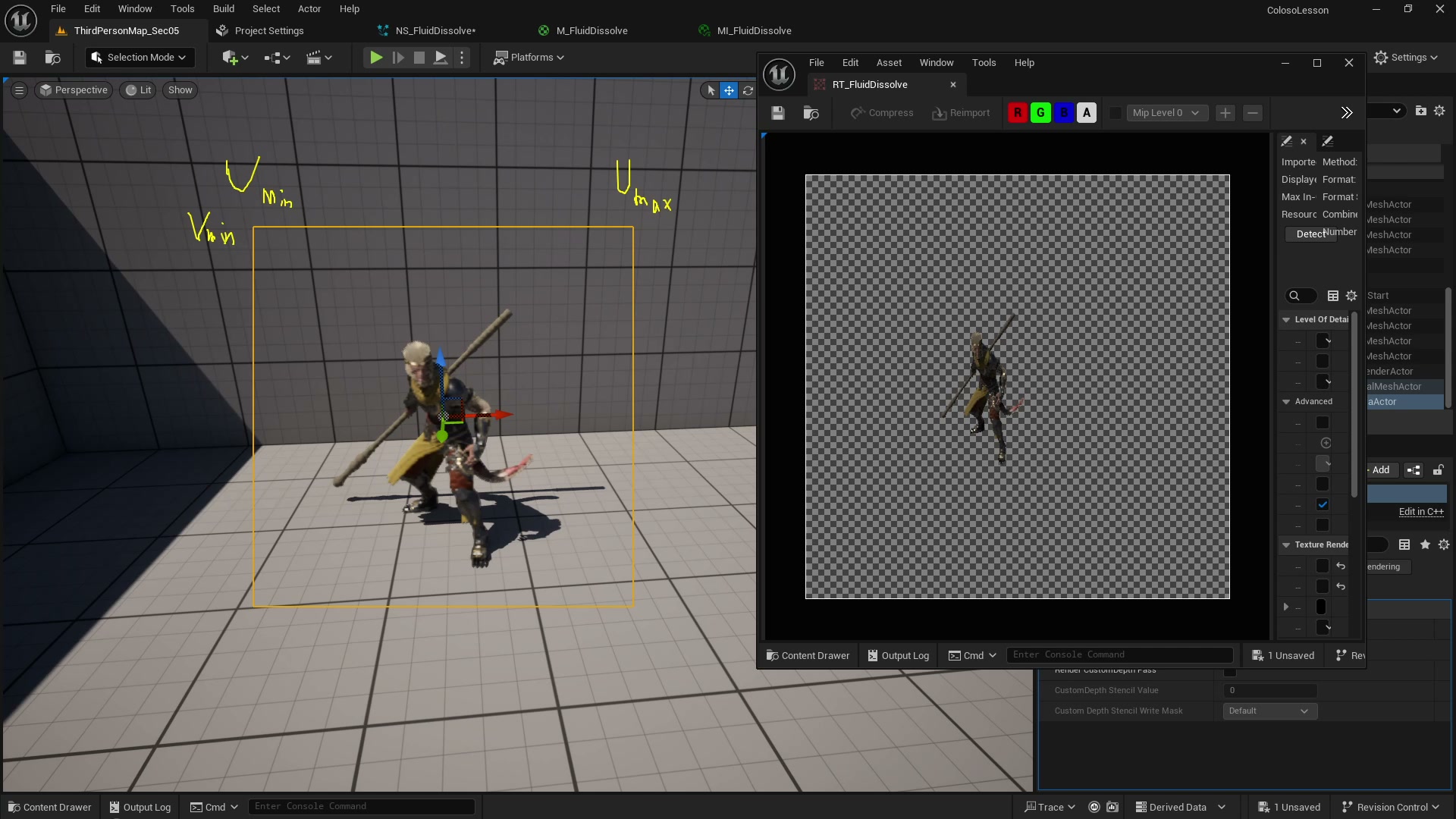Switch to the NS_FluidDissolve tab

(434, 31)
